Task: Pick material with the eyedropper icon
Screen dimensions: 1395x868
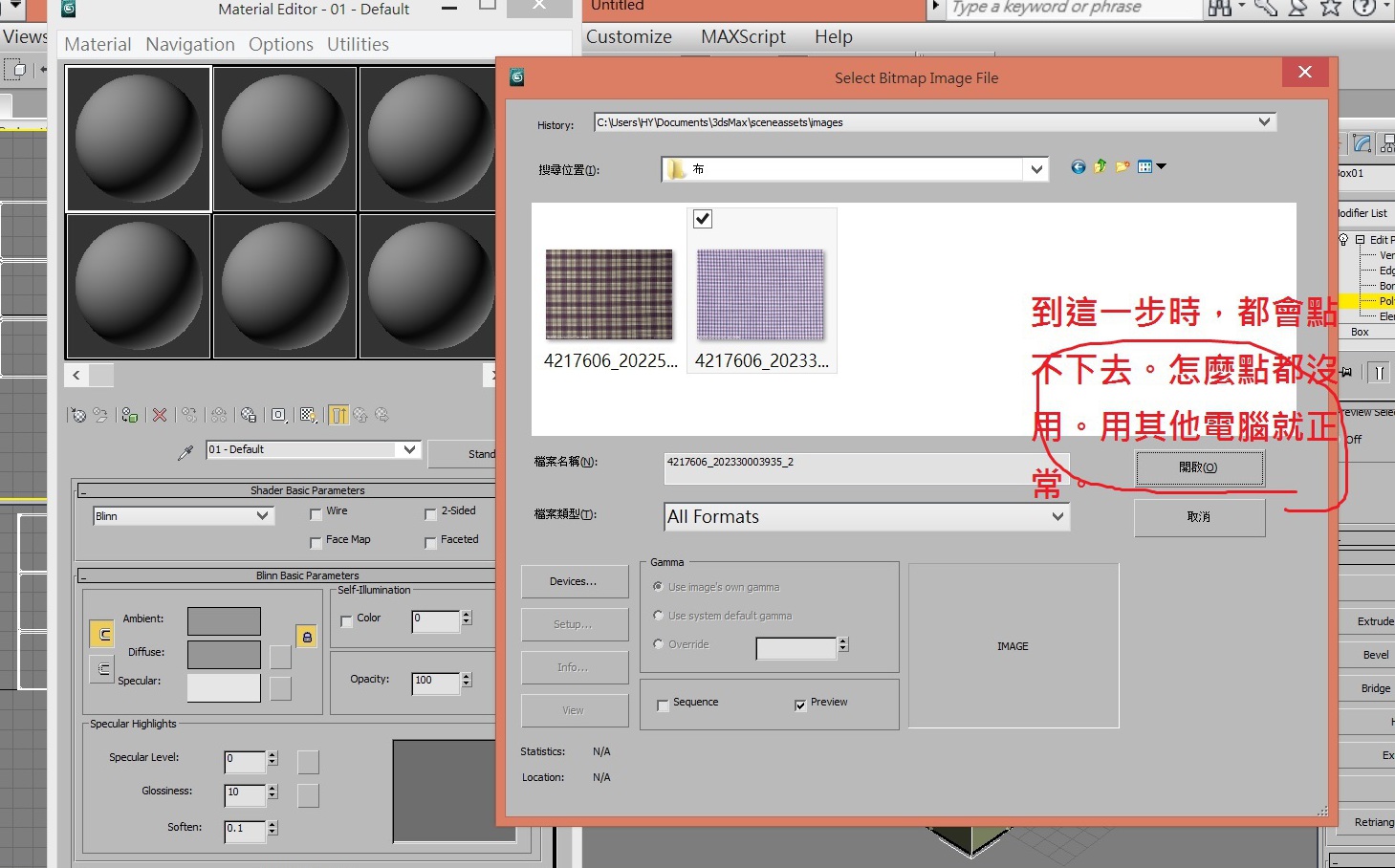Action: point(185,452)
